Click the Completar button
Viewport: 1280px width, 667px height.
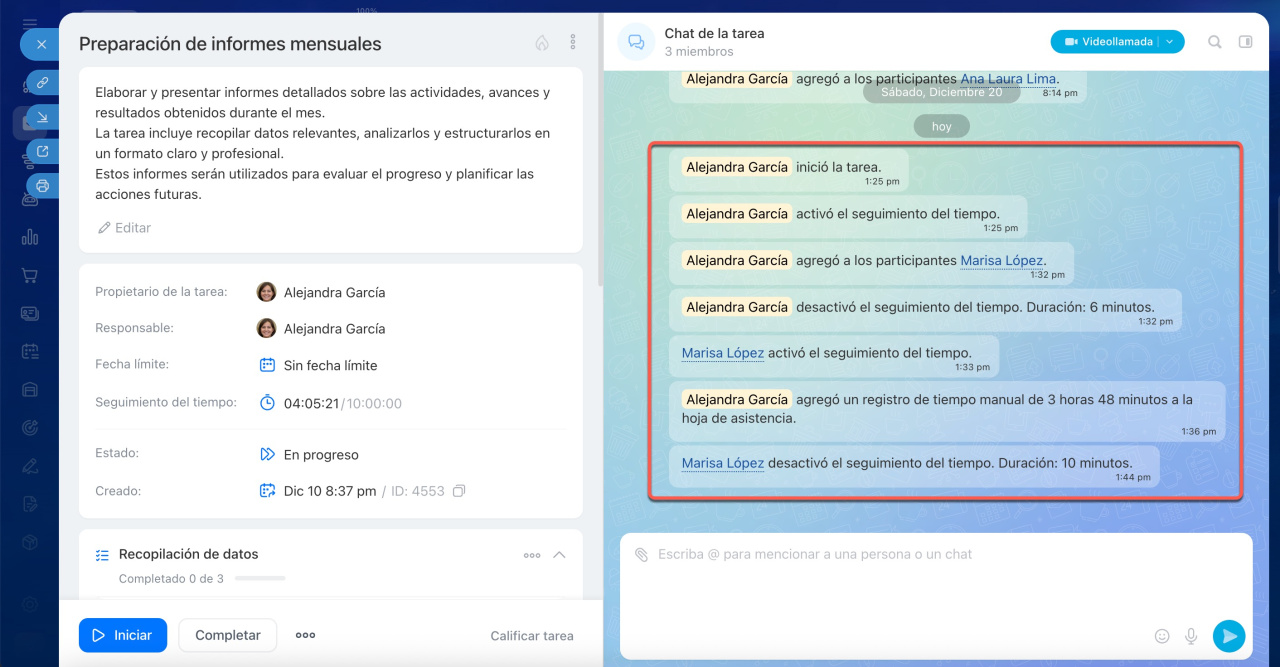pos(227,635)
